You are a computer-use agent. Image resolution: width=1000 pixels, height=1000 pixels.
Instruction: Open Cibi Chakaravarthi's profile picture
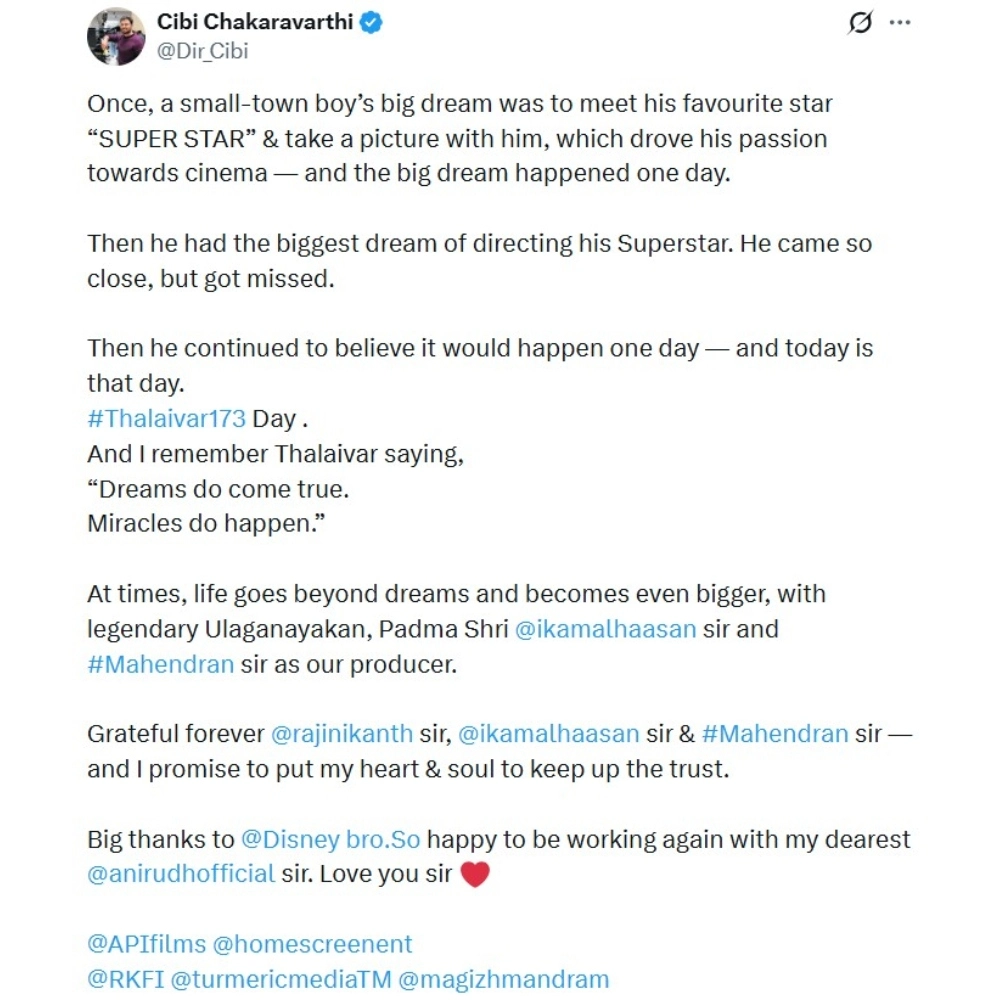click(116, 36)
